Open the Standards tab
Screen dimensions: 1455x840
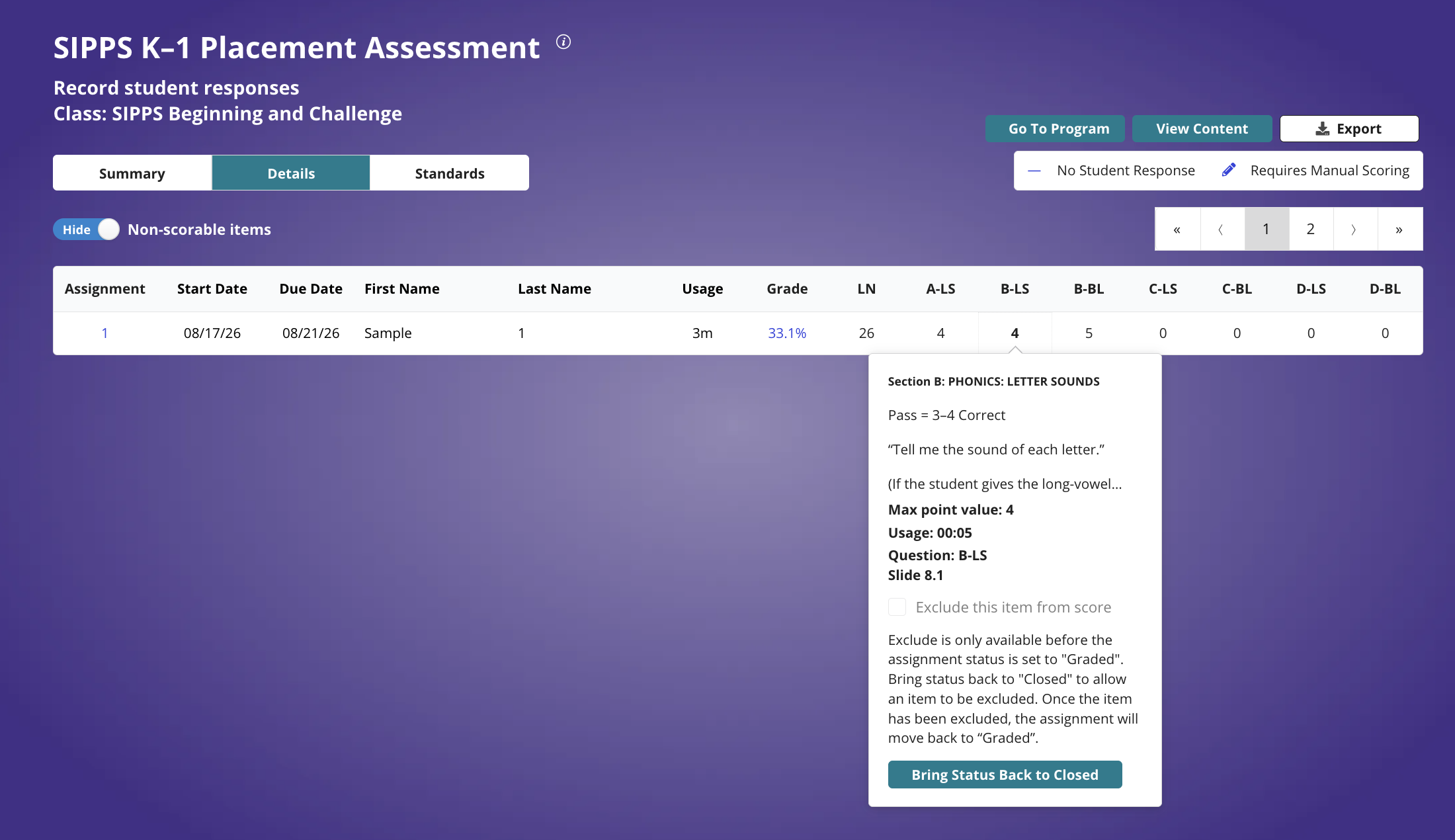tap(450, 173)
